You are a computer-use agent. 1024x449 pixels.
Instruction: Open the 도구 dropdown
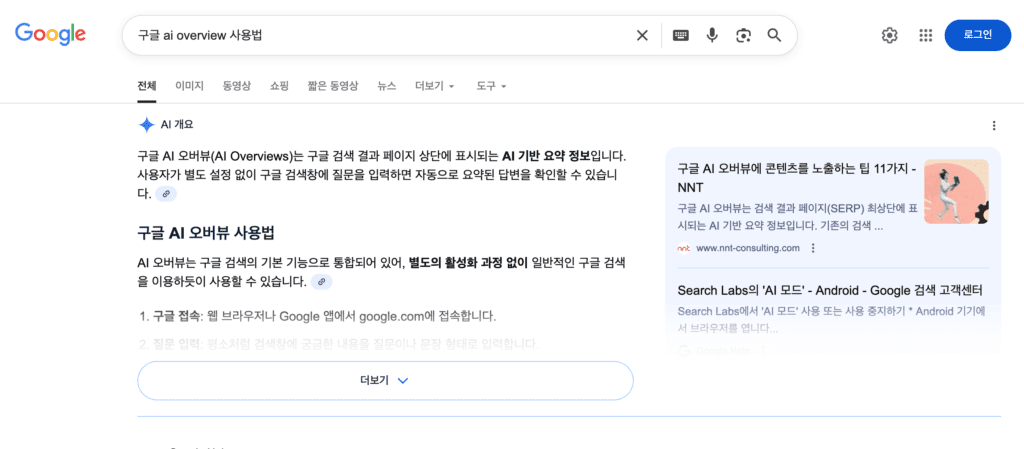(491, 86)
